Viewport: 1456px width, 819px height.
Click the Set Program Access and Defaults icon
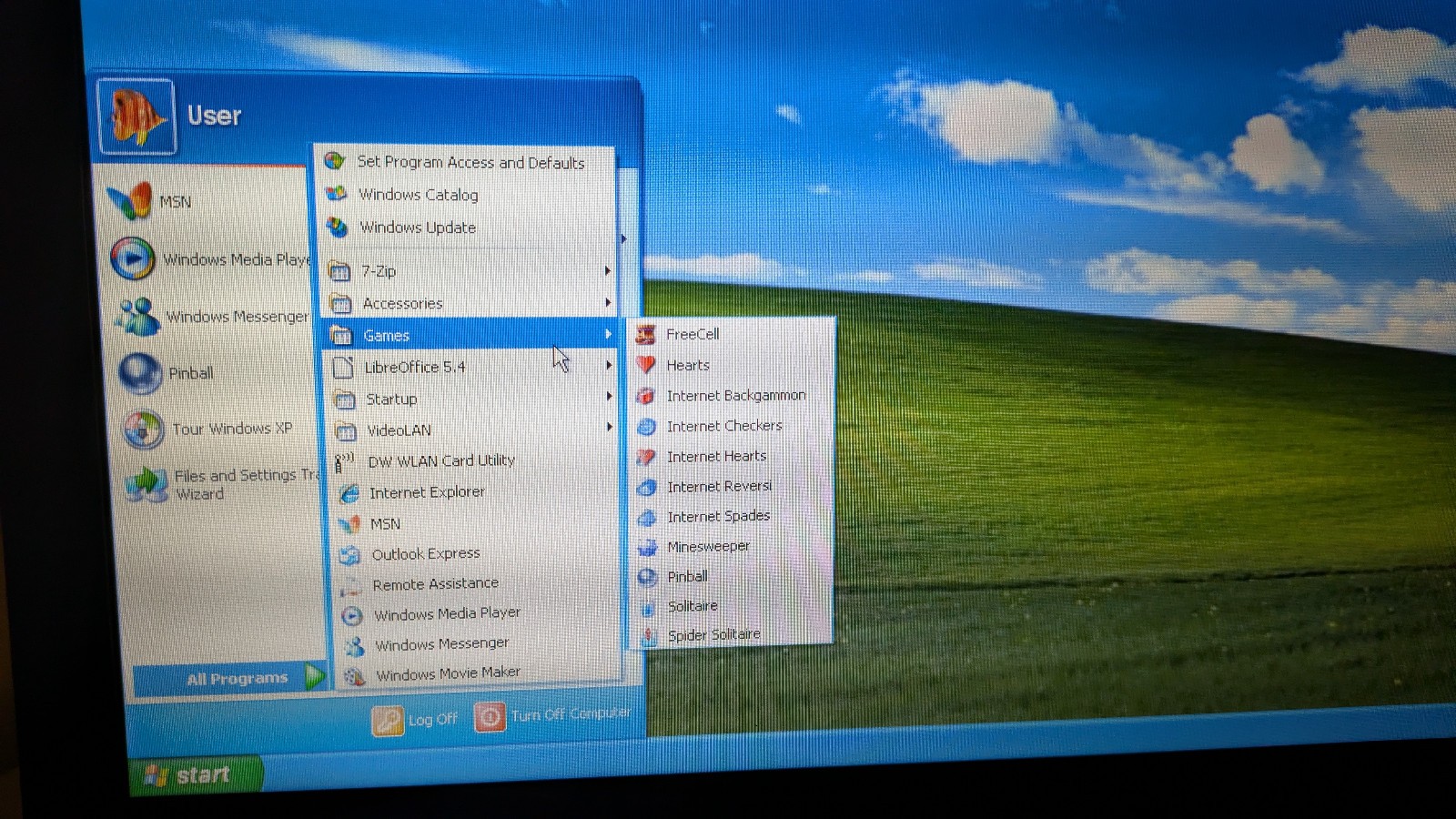coord(335,161)
